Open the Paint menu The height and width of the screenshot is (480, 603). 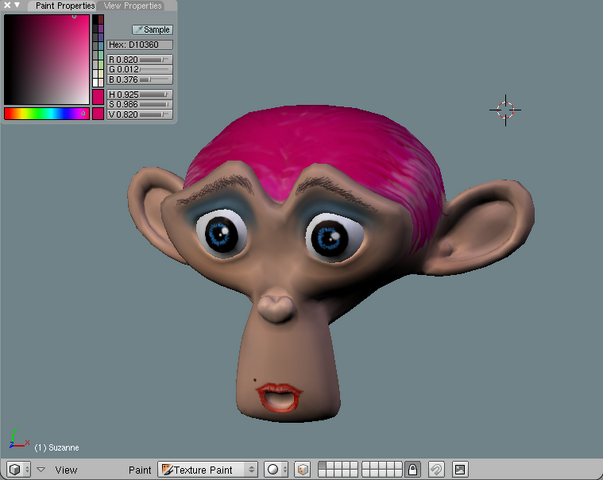click(x=140, y=470)
